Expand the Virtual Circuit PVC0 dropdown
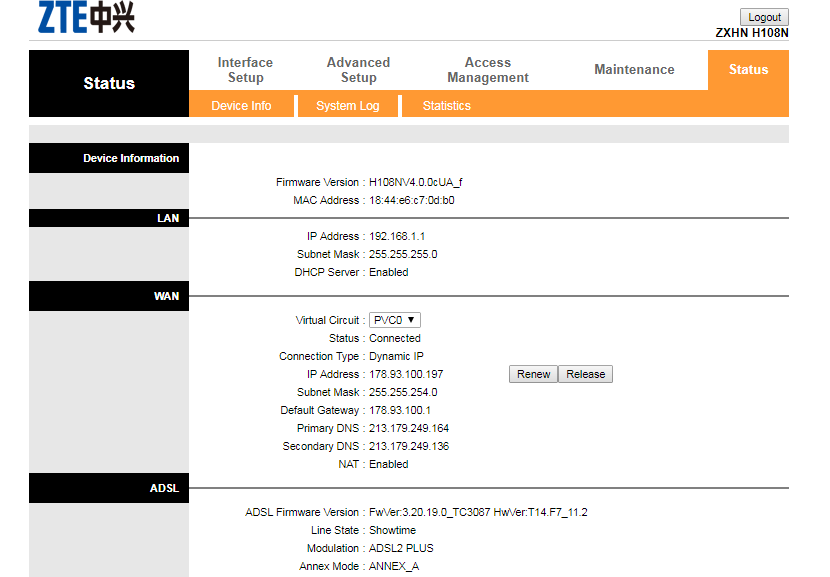 pyautogui.click(x=395, y=320)
